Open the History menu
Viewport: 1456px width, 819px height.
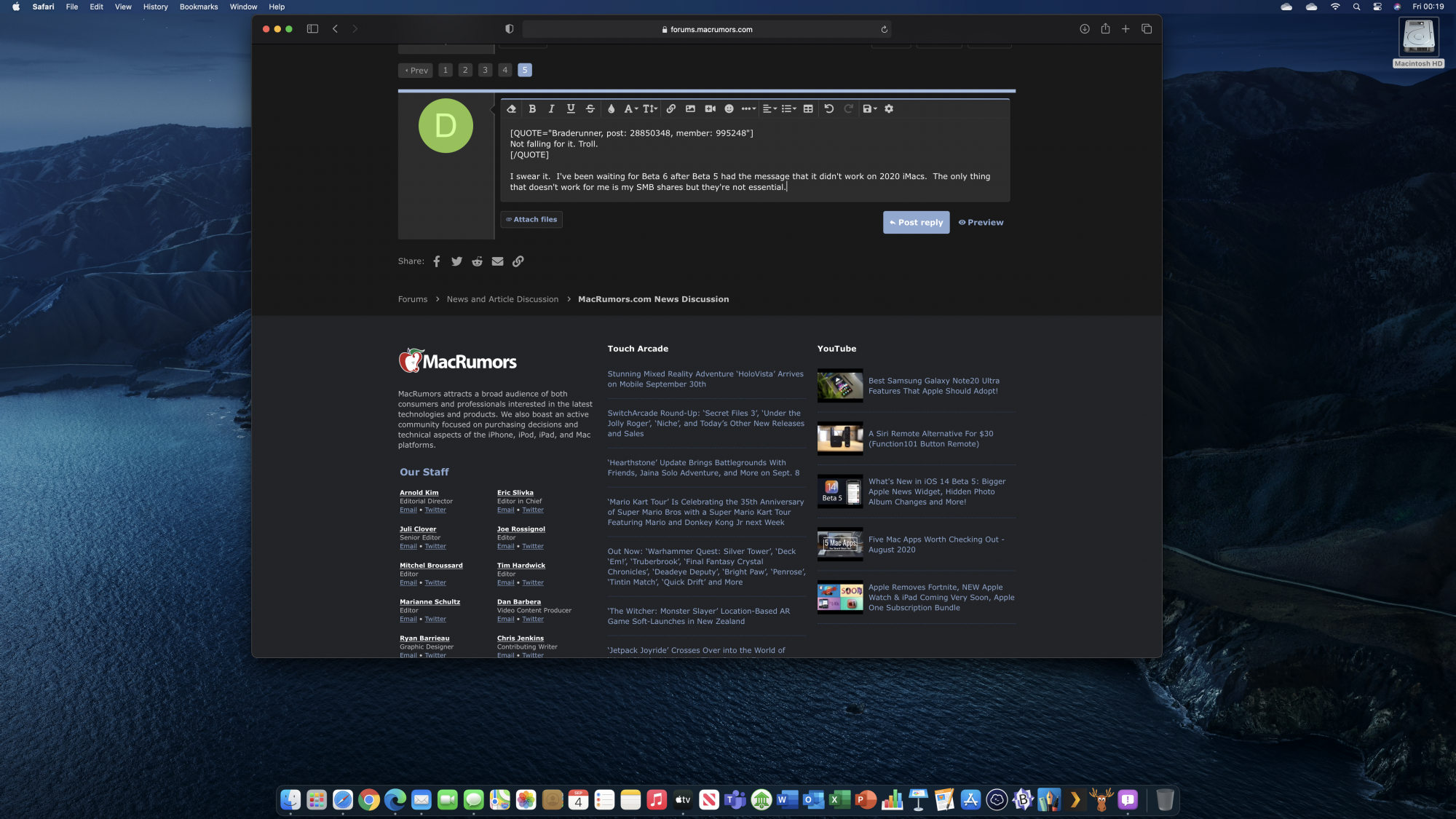[x=155, y=7]
